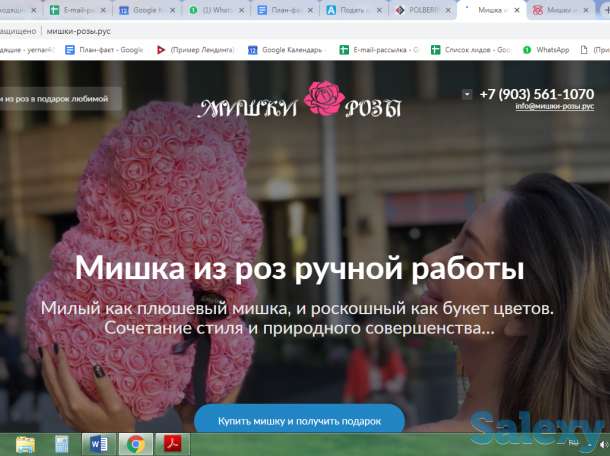Click the Подать tab icon
This screenshot has height=456, width=610.
(x=331, y=11)
